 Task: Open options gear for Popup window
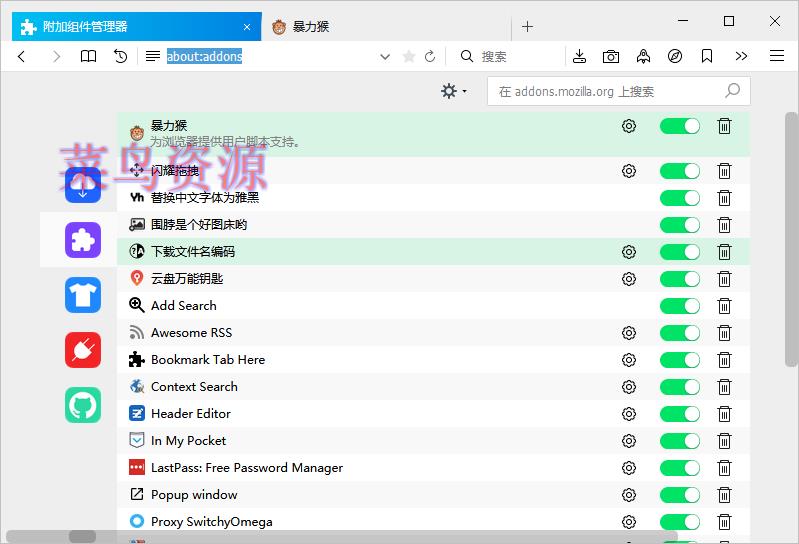pyautogui.click(x=629, y=495)
